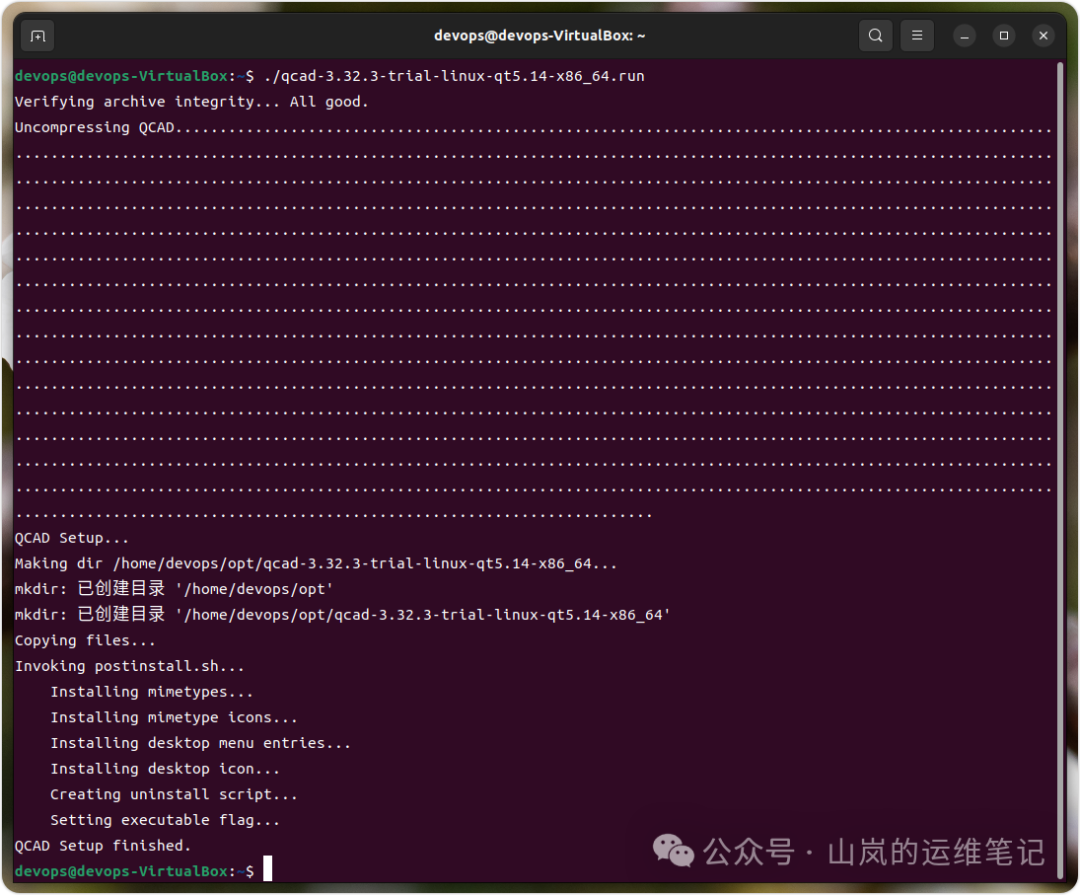Open the hamburger menu in terminal header
This screenshot has height=895, width=1080.
[917, 36]
